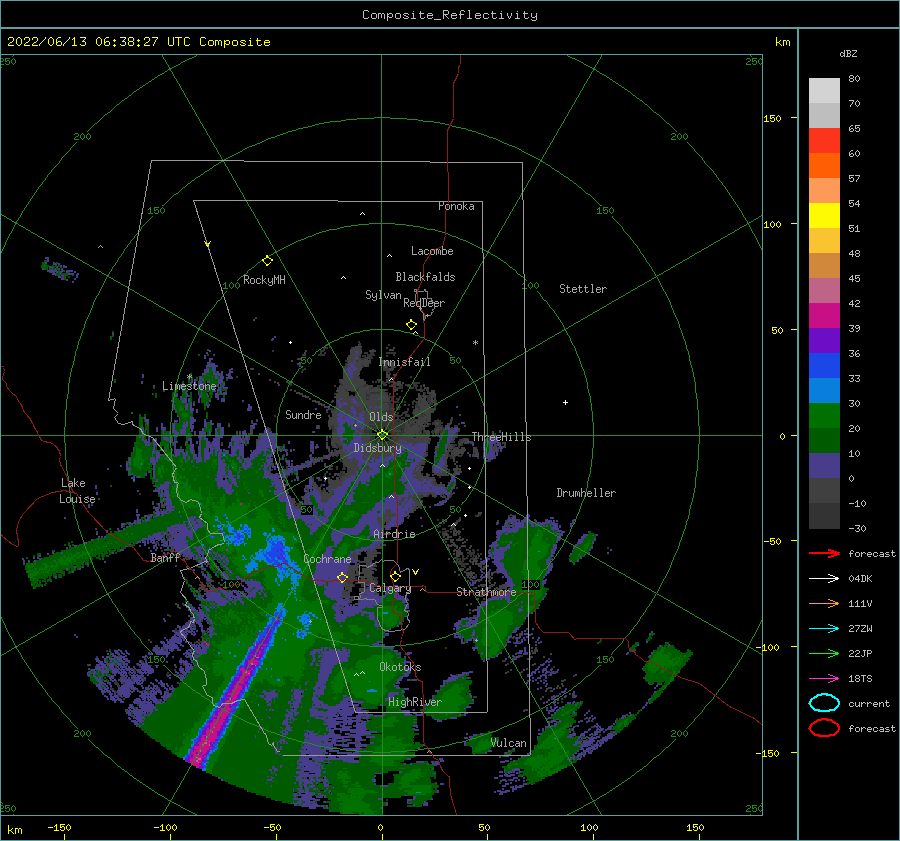The height and width of the screenshot is (841, 900).
Task: Click the RockyMH label
Action: coord(264,280)
